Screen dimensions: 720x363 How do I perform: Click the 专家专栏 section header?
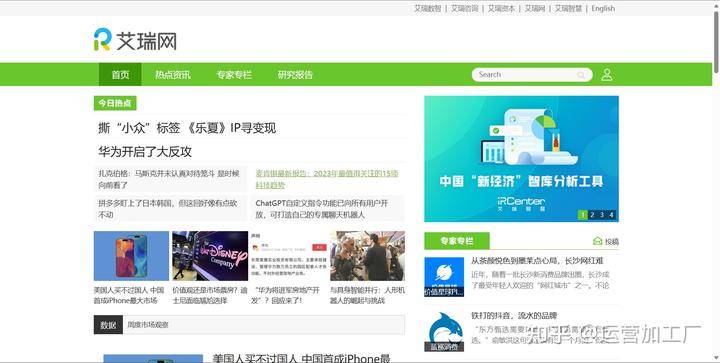(x=457, y=241)
